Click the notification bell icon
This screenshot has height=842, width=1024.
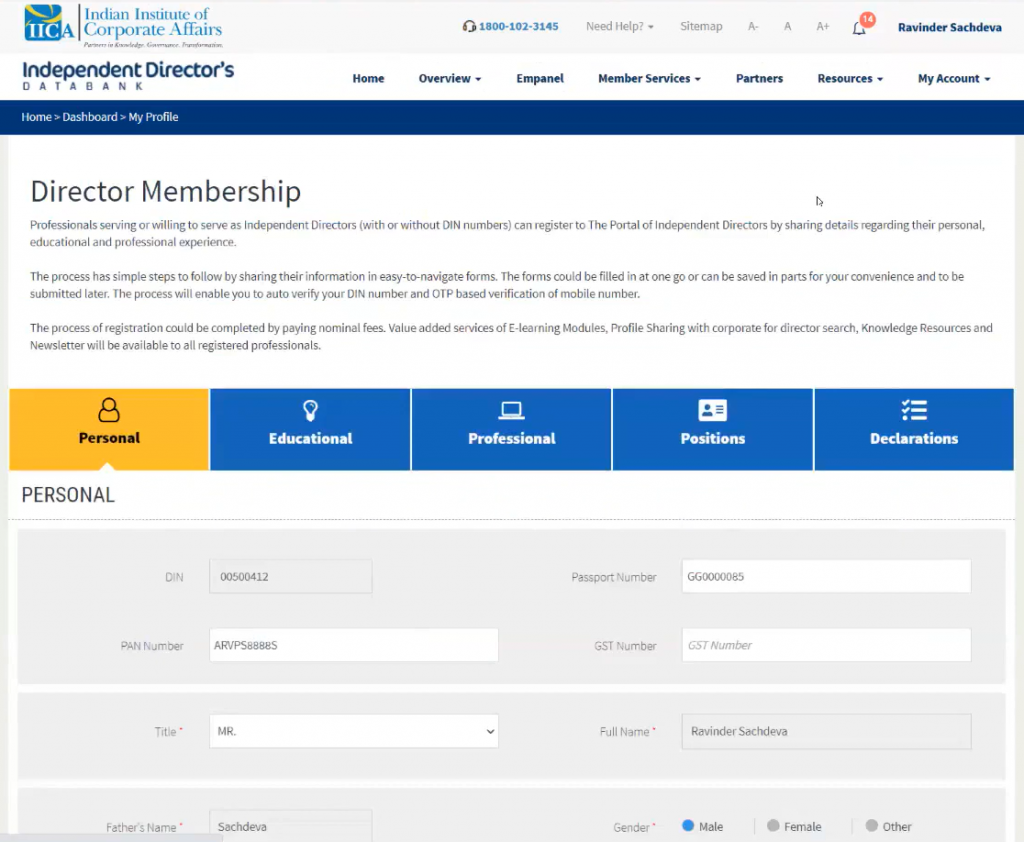click(859, 28)
